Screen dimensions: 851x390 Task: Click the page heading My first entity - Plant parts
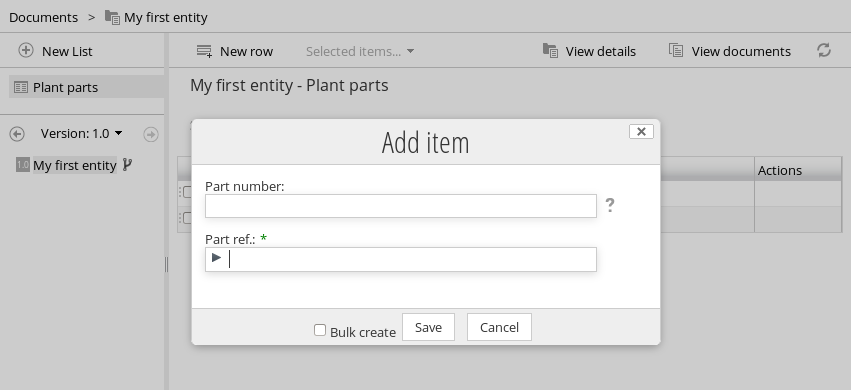[289, 85]
